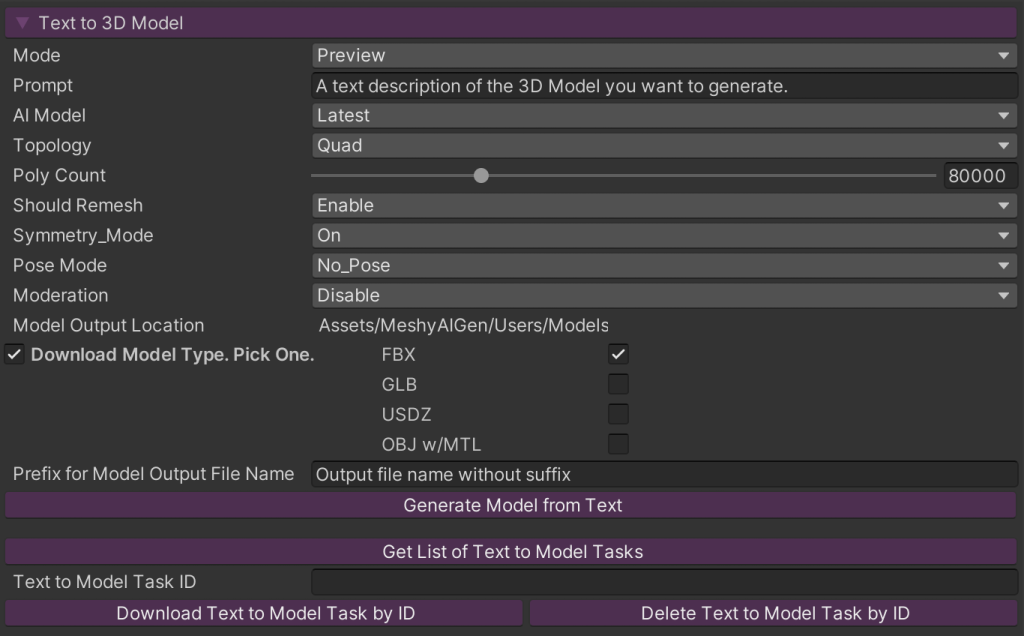Image resolution: width=1024 pixels, height=636 pixels.
Task: Open the AI Model dropdown
Action: tap(664, 115)
